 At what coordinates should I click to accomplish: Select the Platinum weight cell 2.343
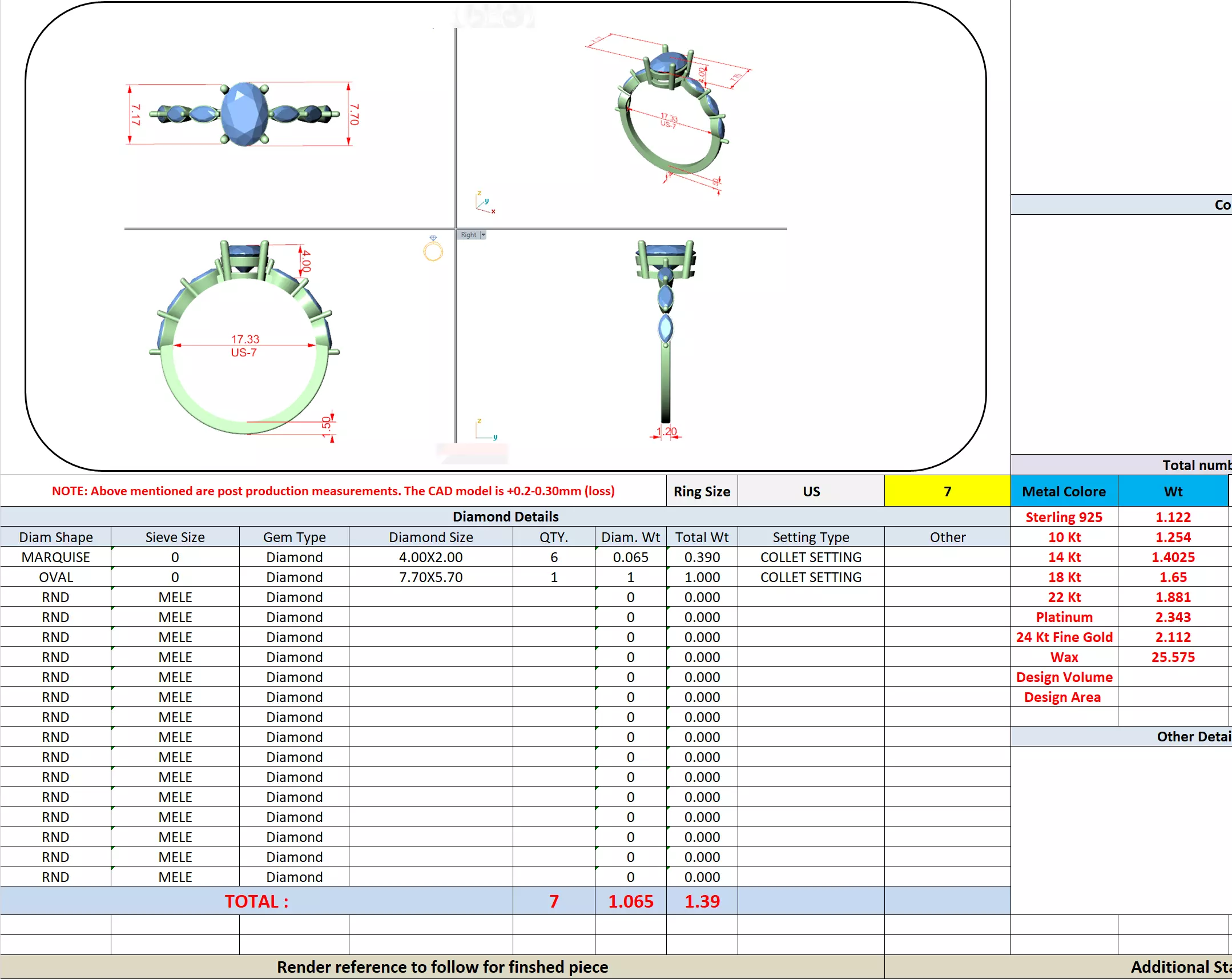1173,617
